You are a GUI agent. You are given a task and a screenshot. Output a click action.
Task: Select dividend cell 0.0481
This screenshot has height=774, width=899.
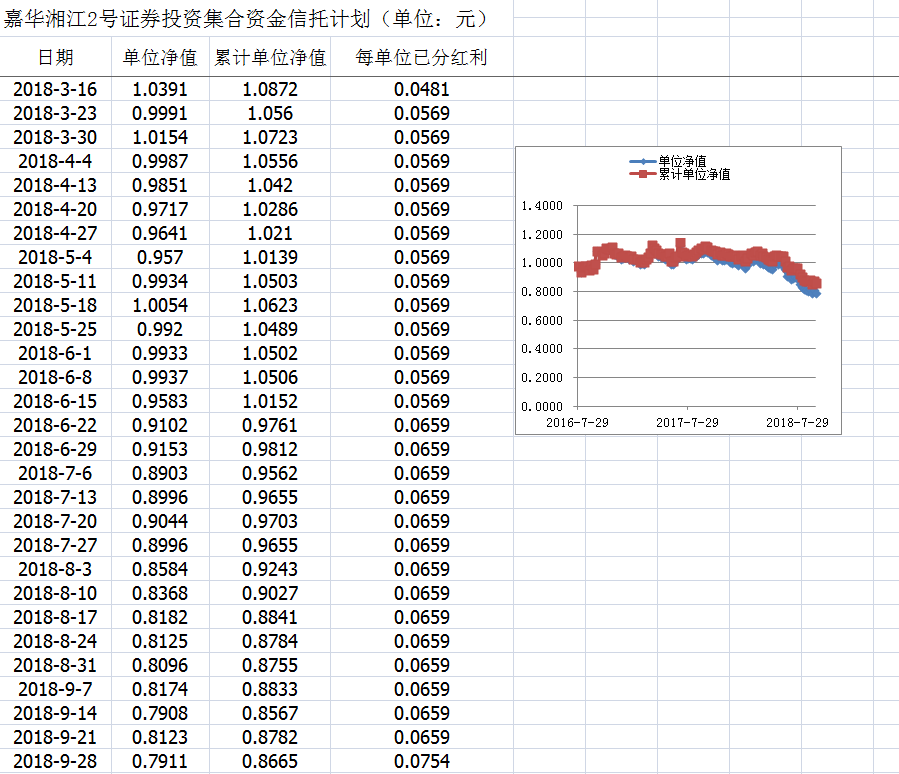point(422,89)
